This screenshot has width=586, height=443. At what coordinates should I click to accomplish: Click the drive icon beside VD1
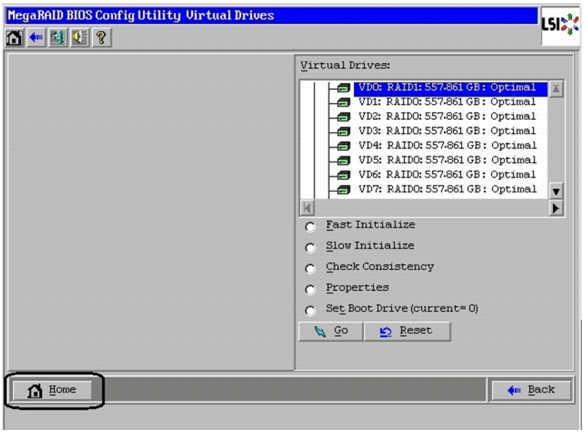pos(343,102)
